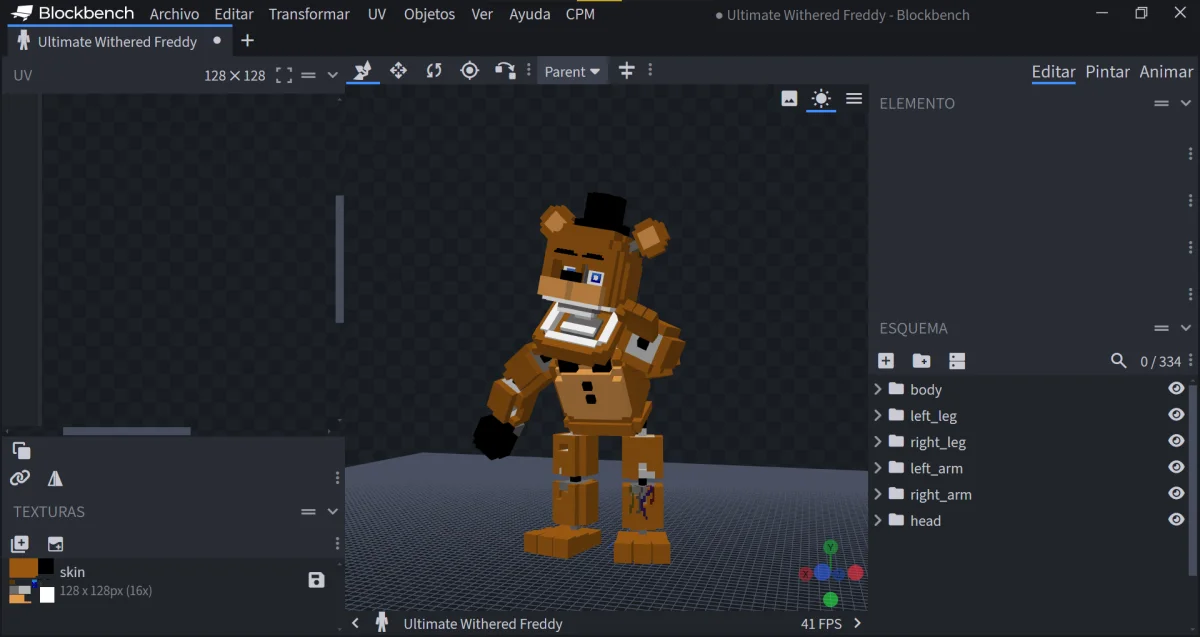Expand the body group

(x=878, y=389)
